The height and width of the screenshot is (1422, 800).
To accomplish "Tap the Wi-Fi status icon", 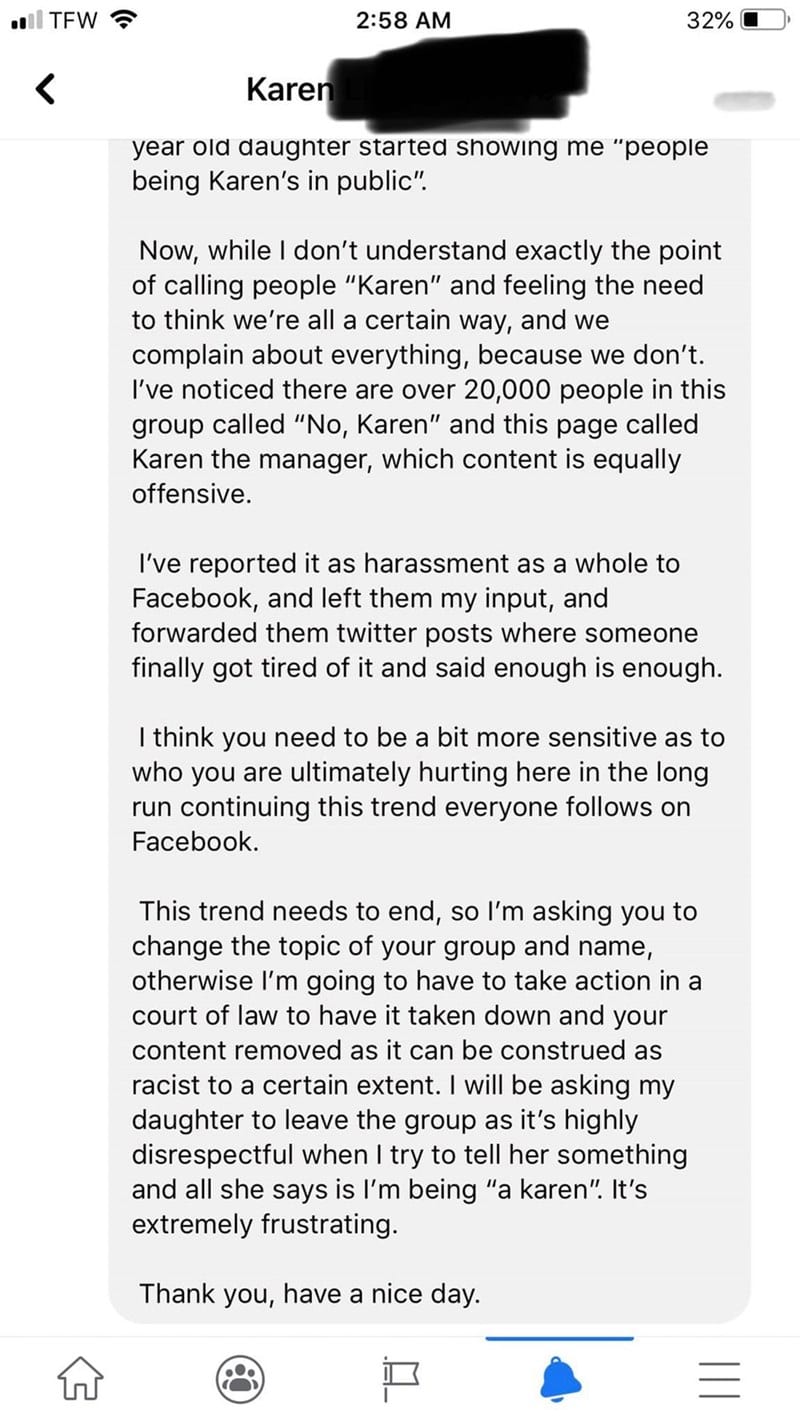I will tap(122, 20).
